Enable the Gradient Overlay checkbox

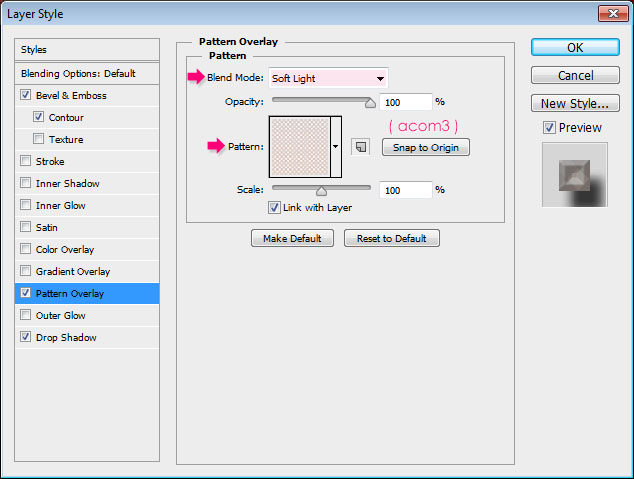[x=25, y=271]
